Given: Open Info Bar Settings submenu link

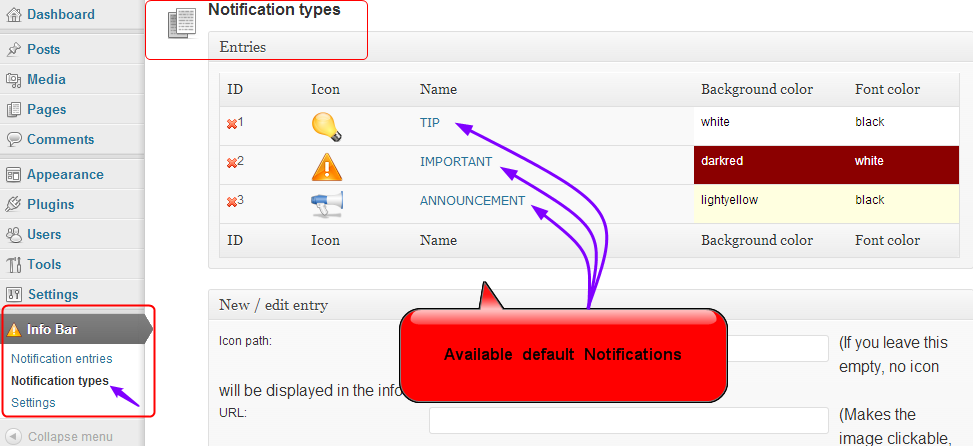Looking at the screenshot, I should [x=33, y=403].
